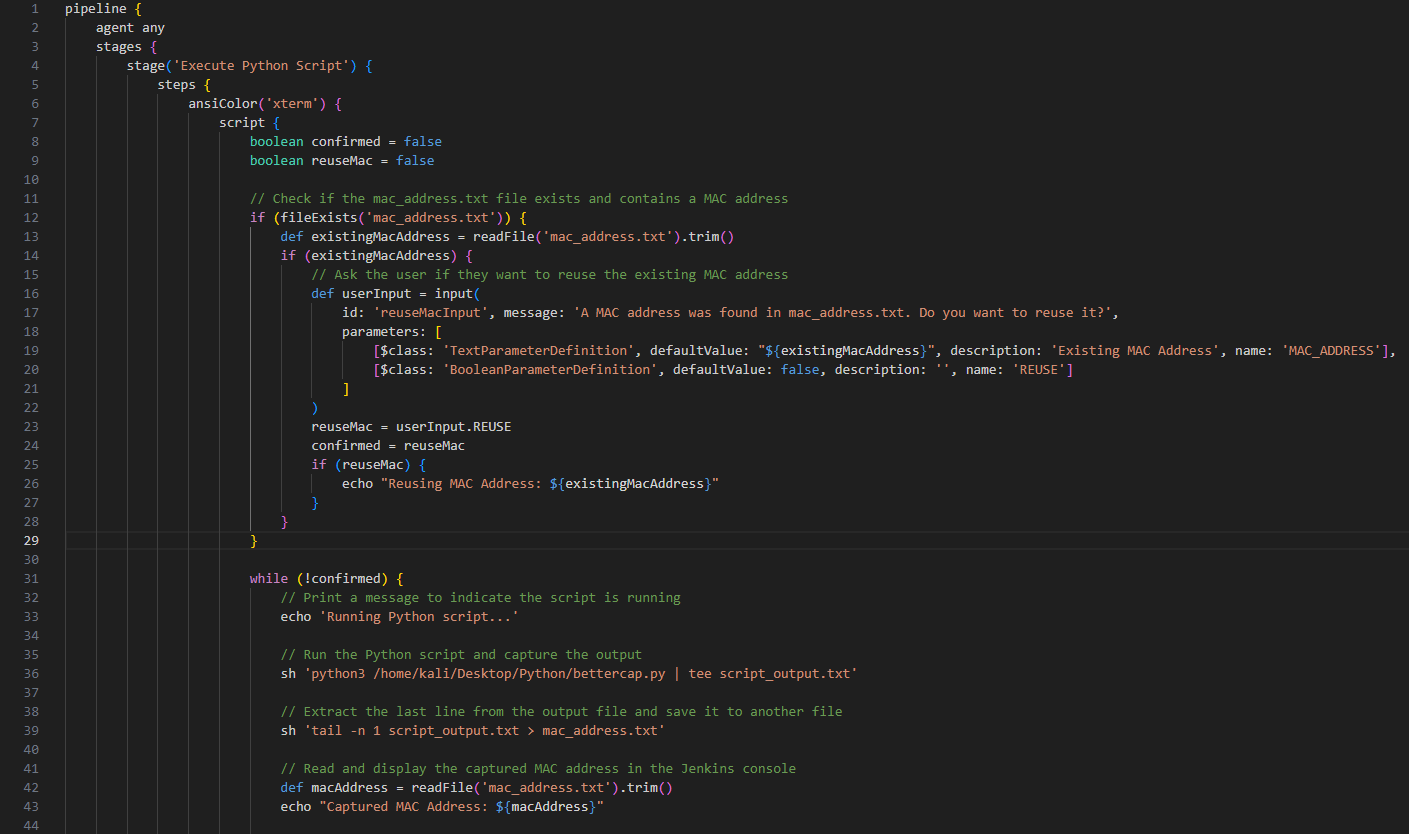Click the 'REUSE' name string on line 20
This screenshot has height=834, width=1409.
tap(1041, 370)
